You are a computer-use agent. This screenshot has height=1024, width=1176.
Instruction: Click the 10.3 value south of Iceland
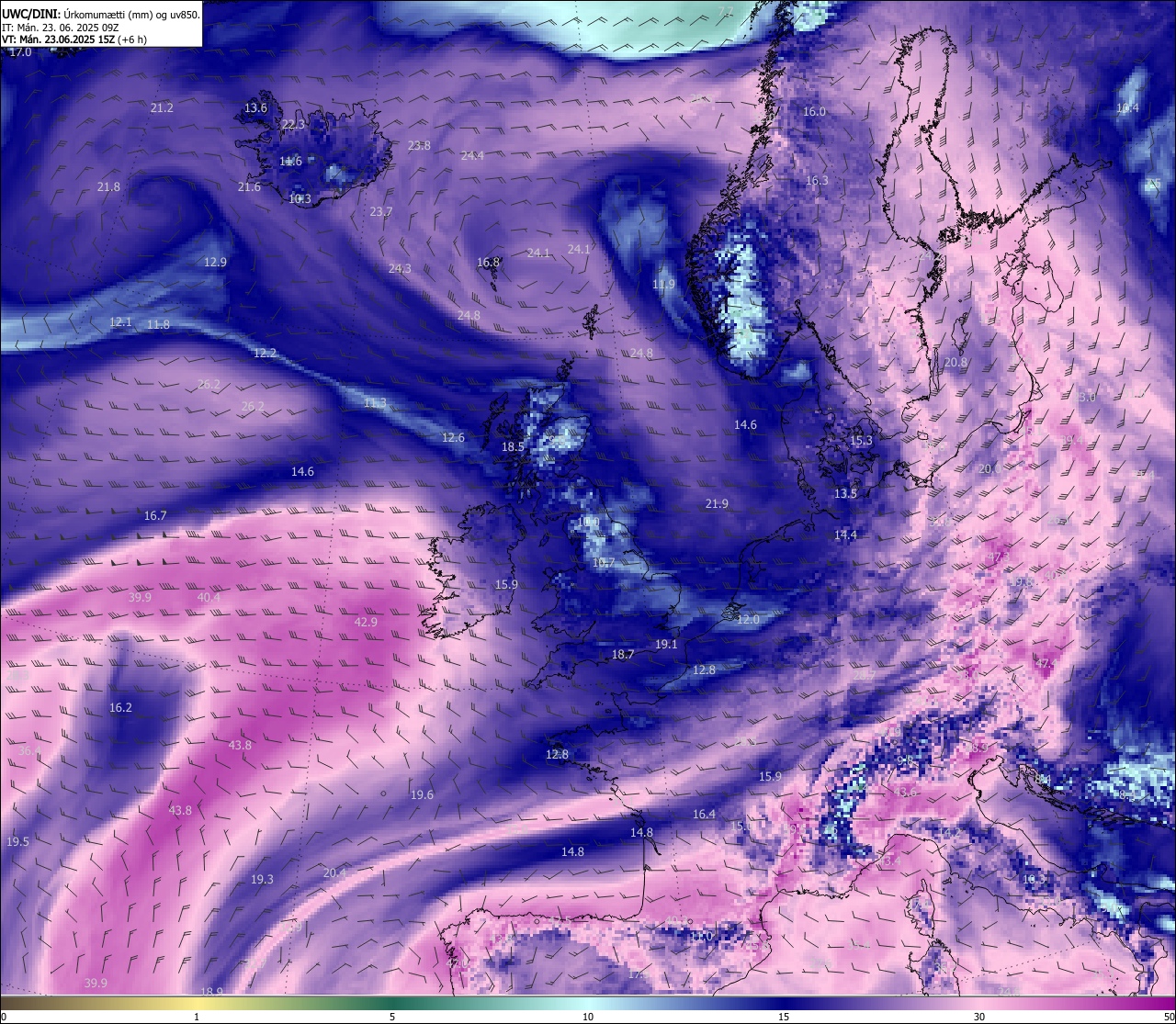point(300,198)
